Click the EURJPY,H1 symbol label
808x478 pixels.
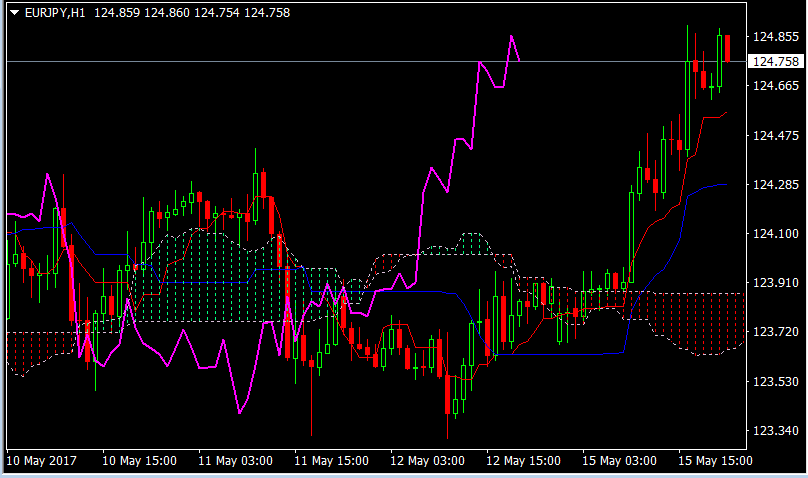point(55,12)
